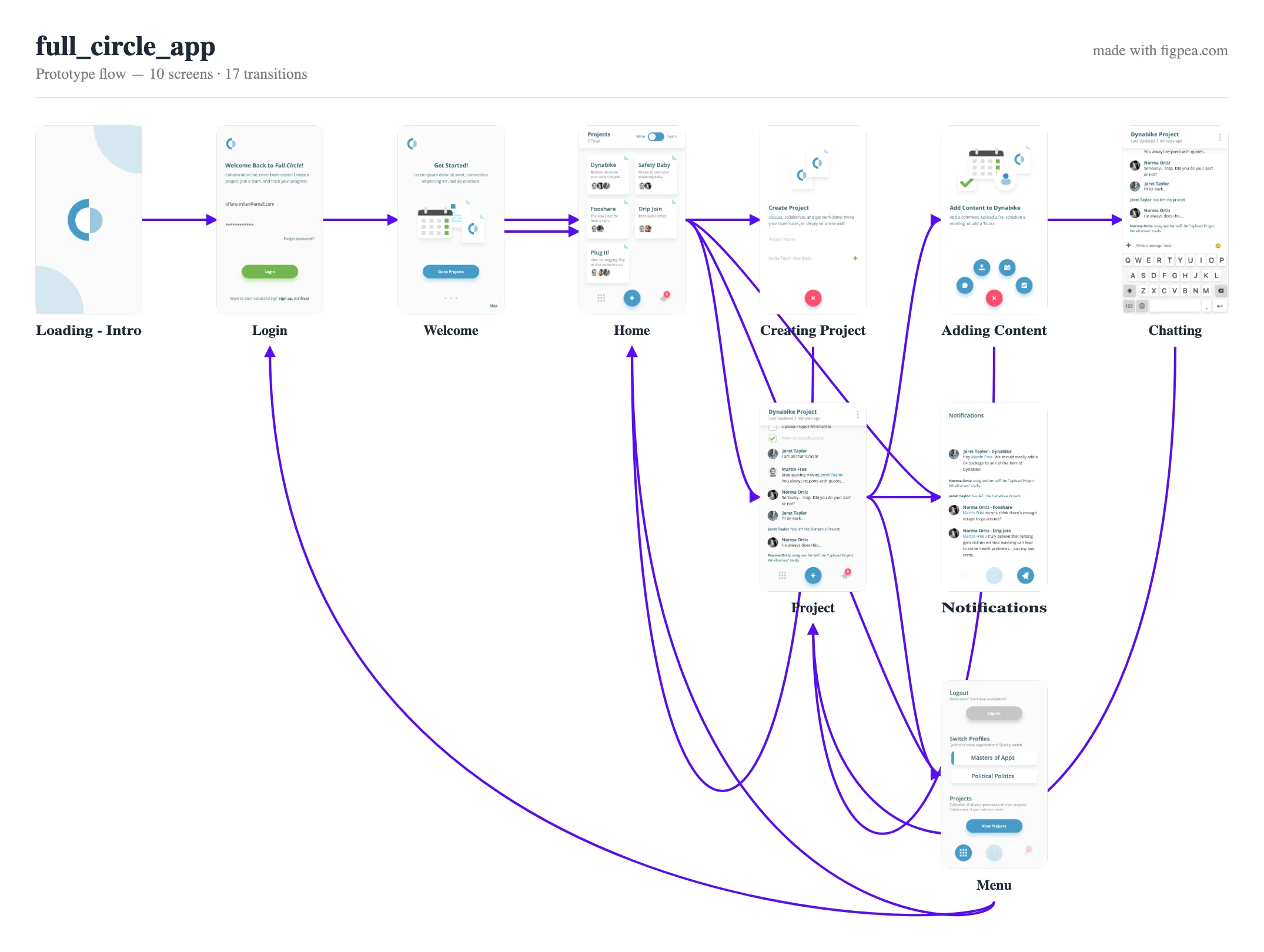Click faded plus button on Menu screen
This screenshot has width=1264, height=952.
click(x=994, y=853)
